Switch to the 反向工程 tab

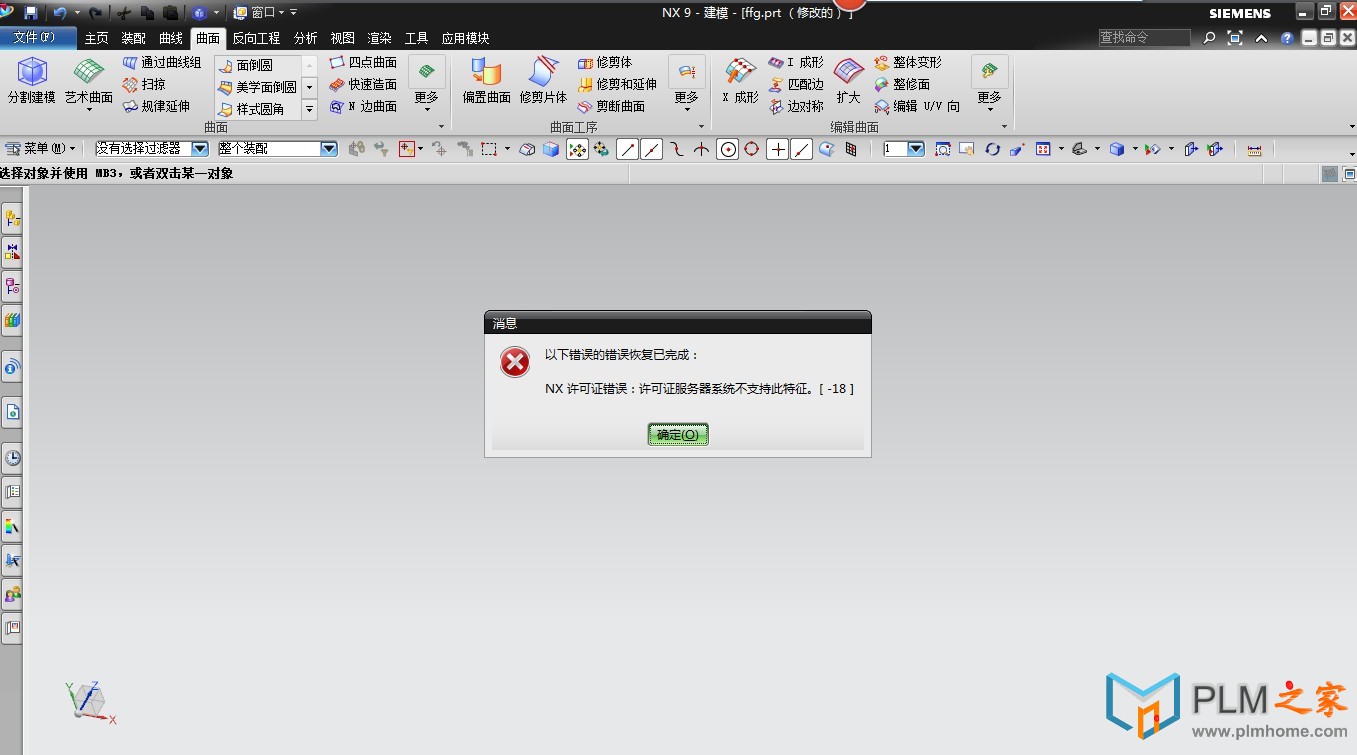pyautogui.click(x=257, y=38)
